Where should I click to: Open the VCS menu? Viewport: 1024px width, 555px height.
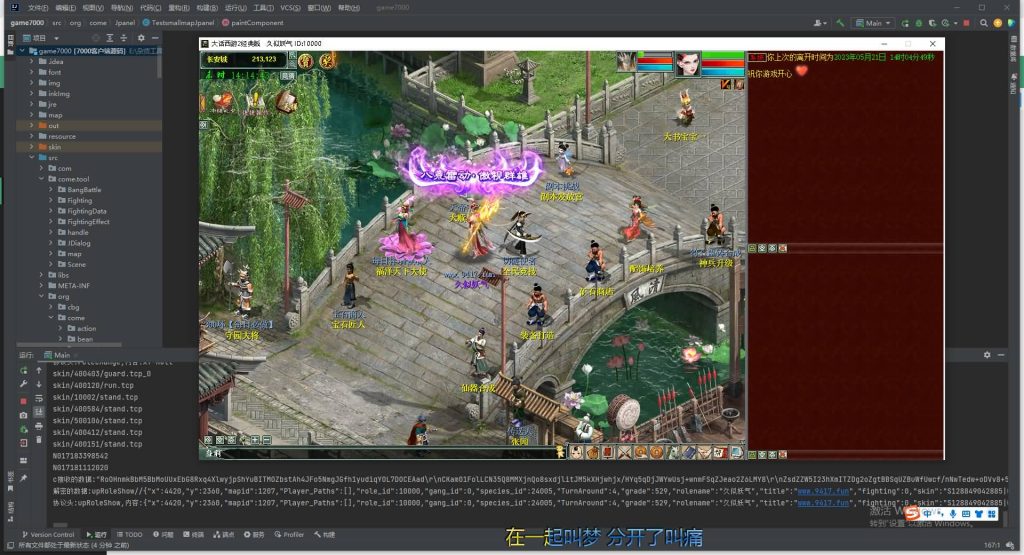(x=289, y=7)
